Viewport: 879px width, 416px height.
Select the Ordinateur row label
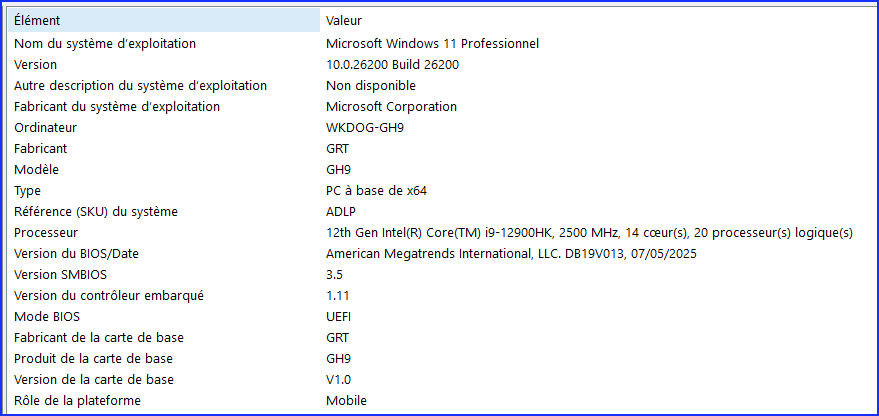(45, 127)
